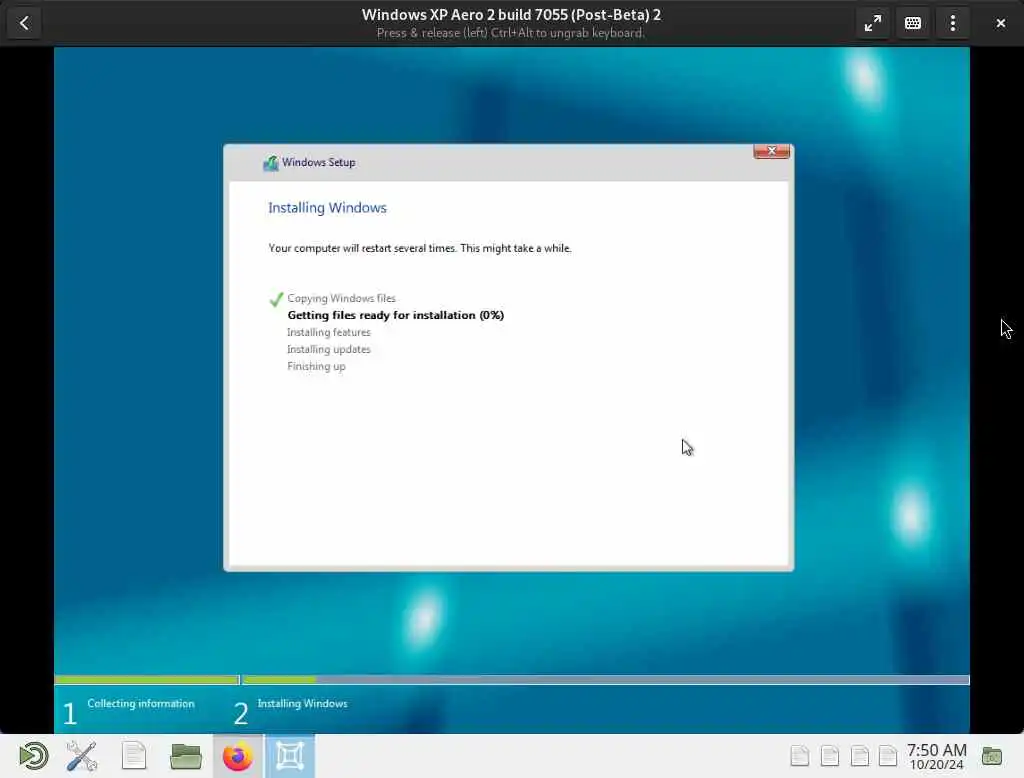
Task: Select Getting files ready for installation (0%)
Action: [396, 316]
